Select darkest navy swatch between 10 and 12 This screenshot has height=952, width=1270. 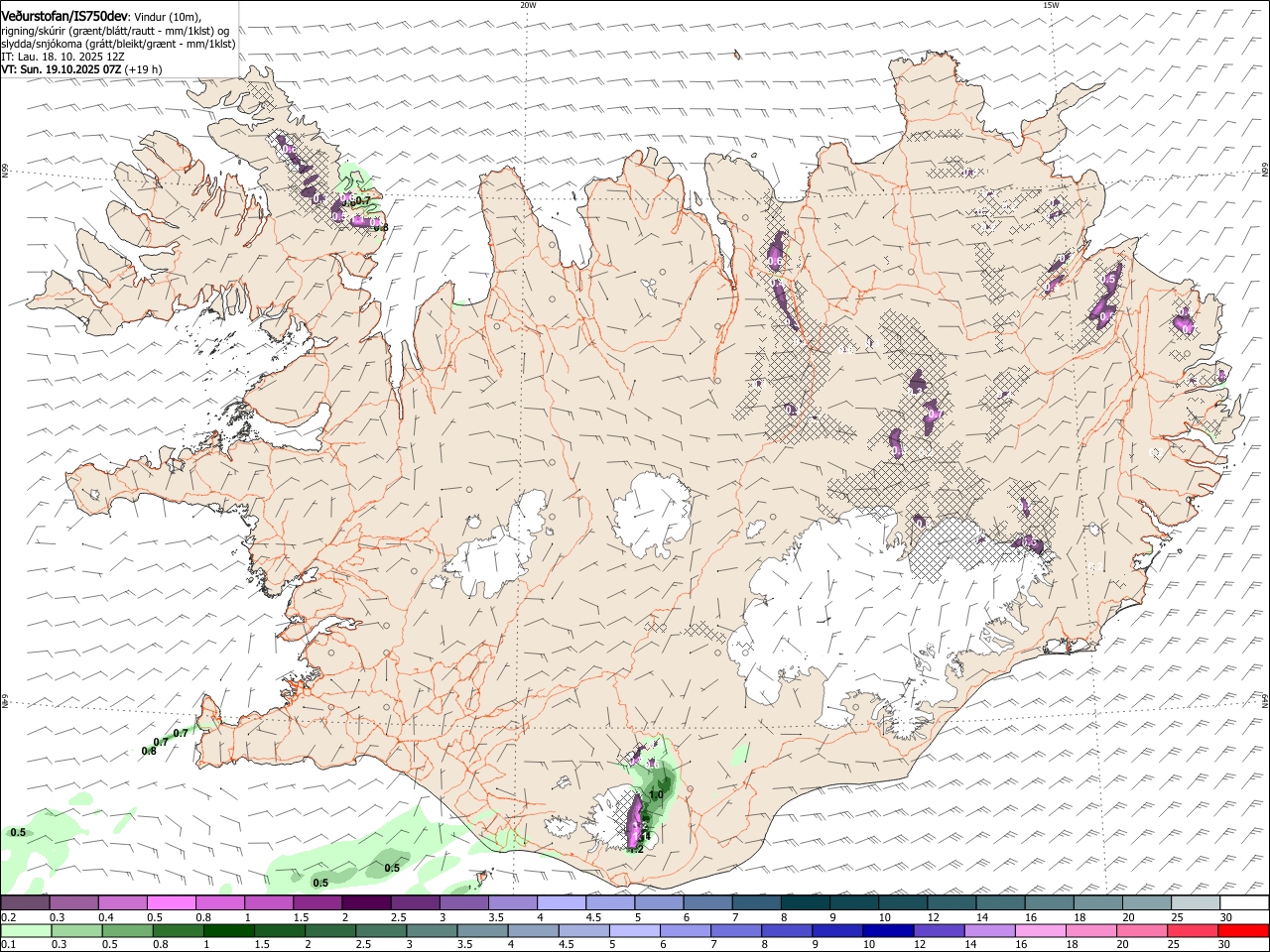[887, 930]
